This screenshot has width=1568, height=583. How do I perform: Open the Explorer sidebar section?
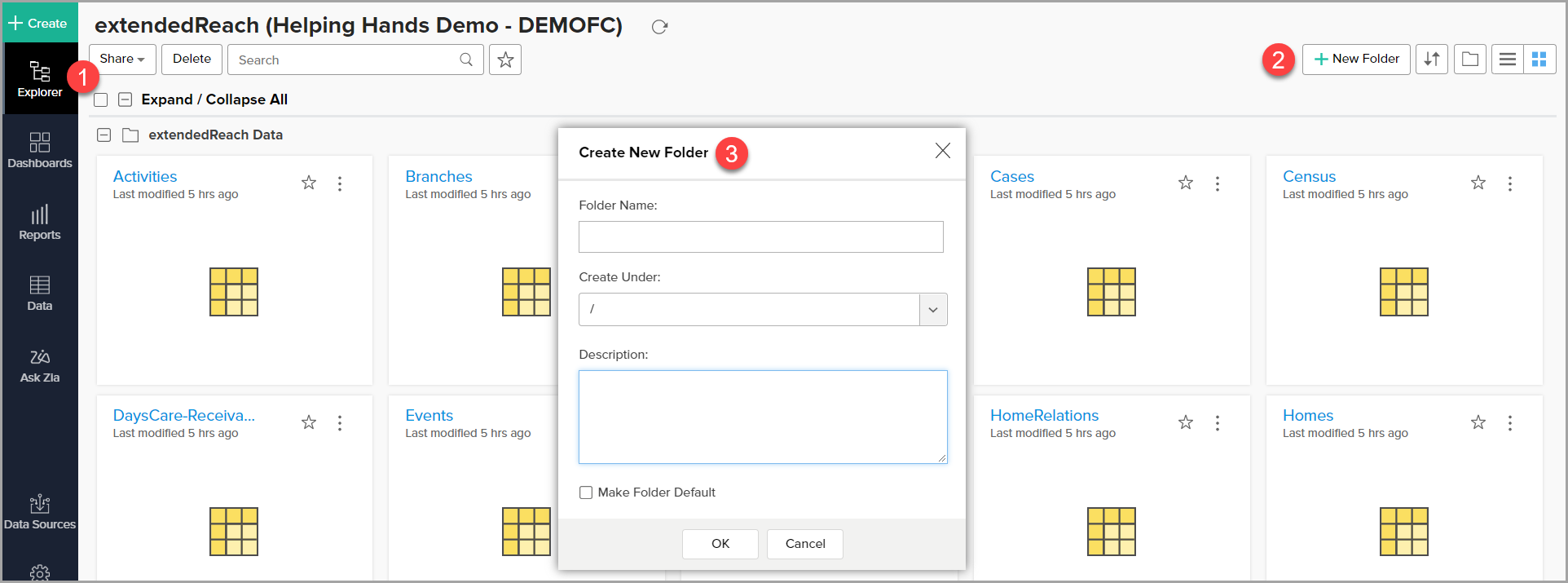click(39, 79)
